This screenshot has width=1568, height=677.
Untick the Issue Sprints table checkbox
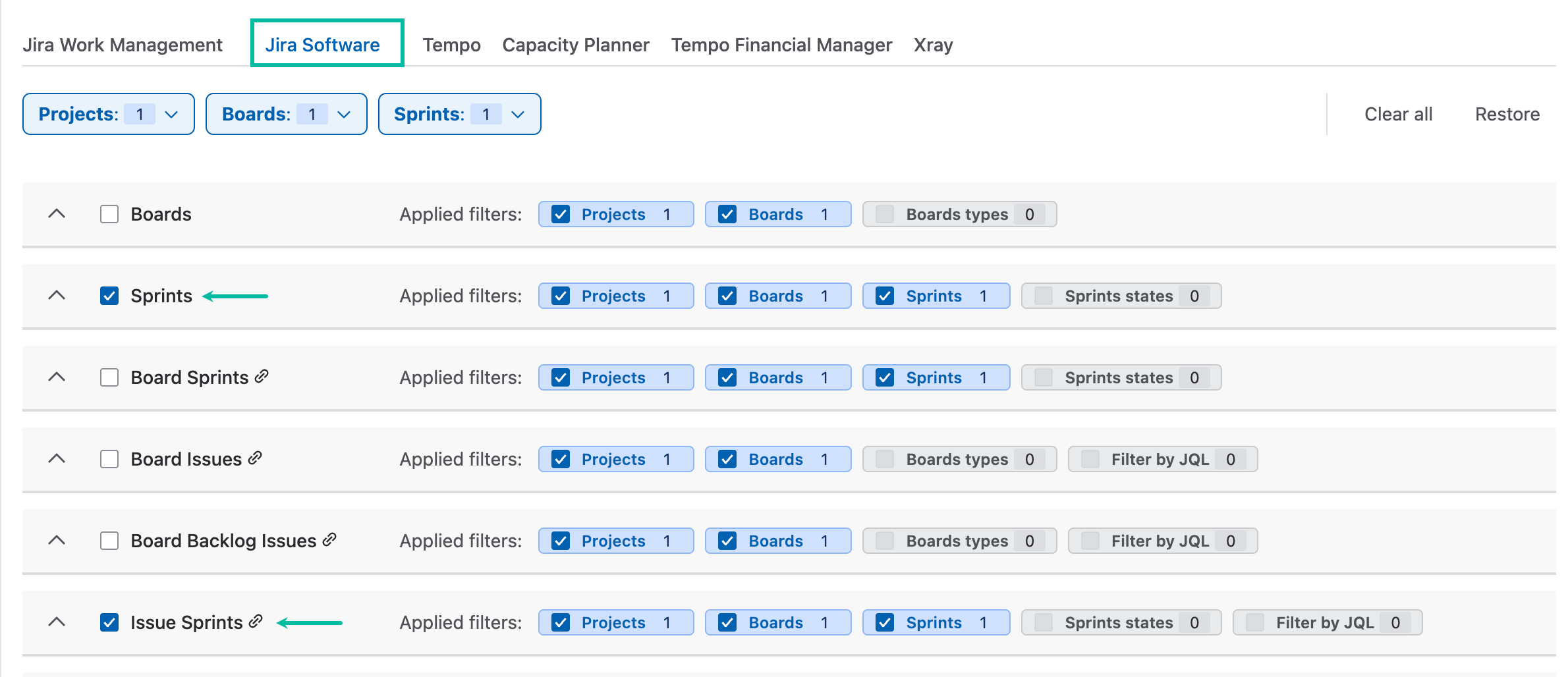pyautogui.click(x=109, y=622)
